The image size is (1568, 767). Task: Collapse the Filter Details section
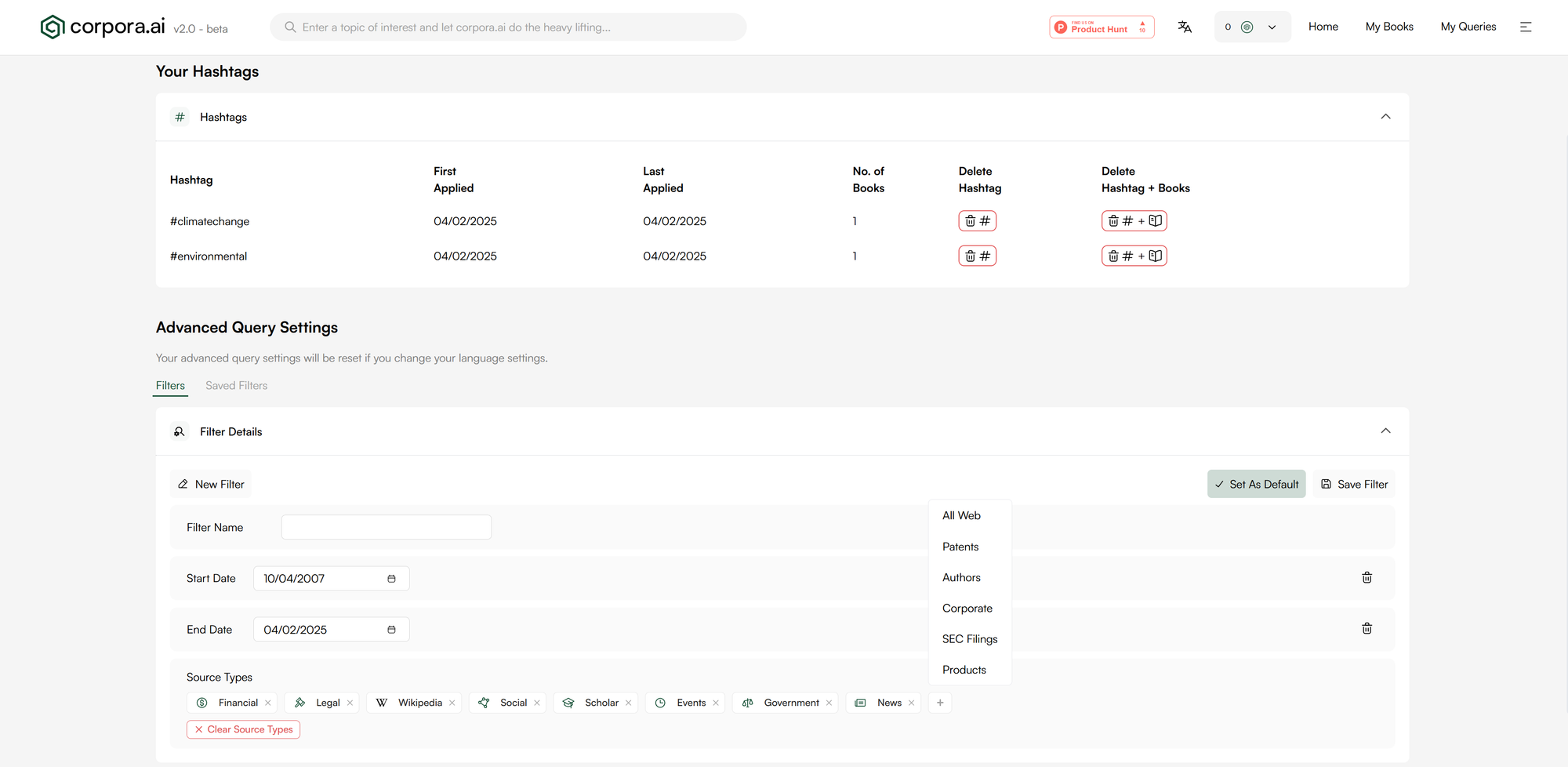[x=1385, y=431]
